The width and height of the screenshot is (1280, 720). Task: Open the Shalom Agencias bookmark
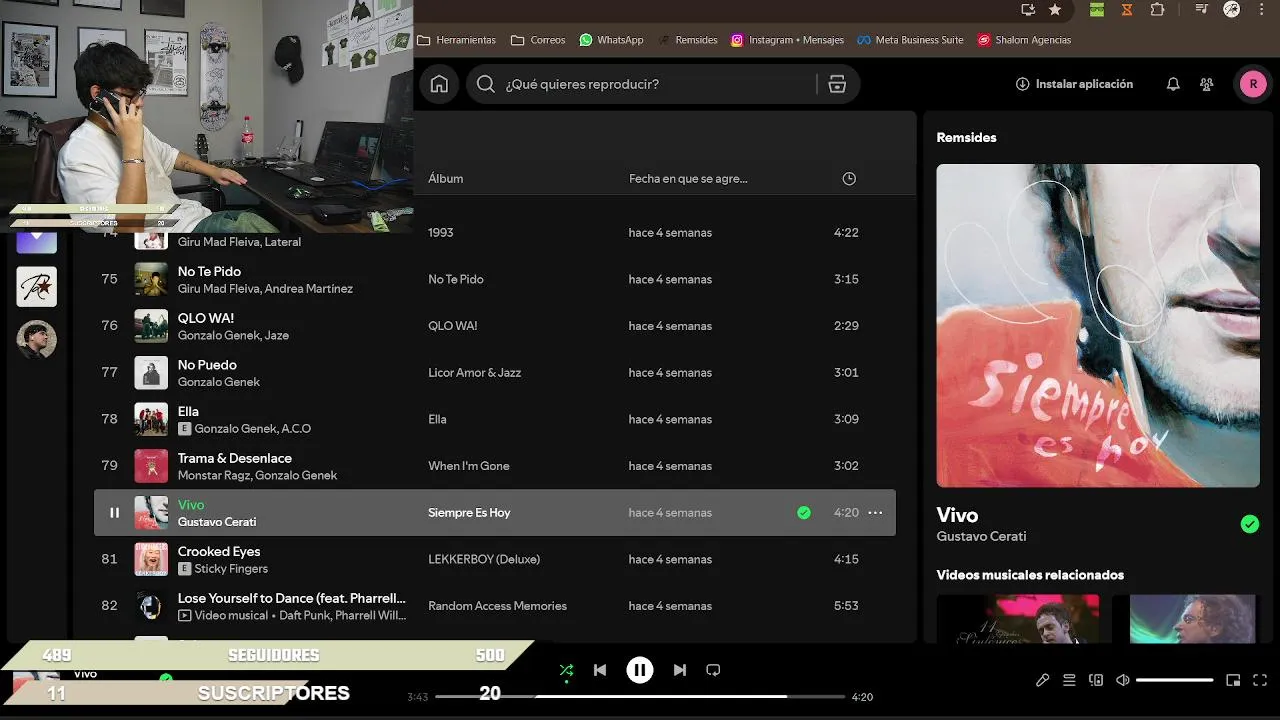click(x=1024, y=40)
